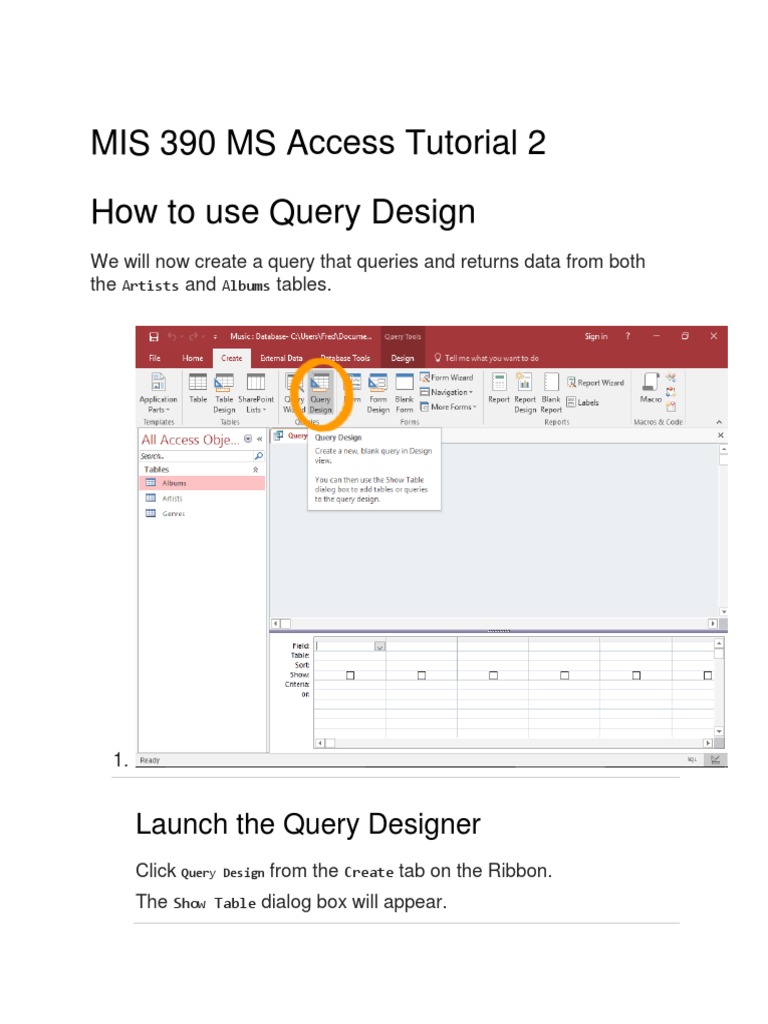The width and height of the screenshot is (768, 1024).
Task: Toggle Show checkbox in fourth query grid column
Action: (564, 675)
